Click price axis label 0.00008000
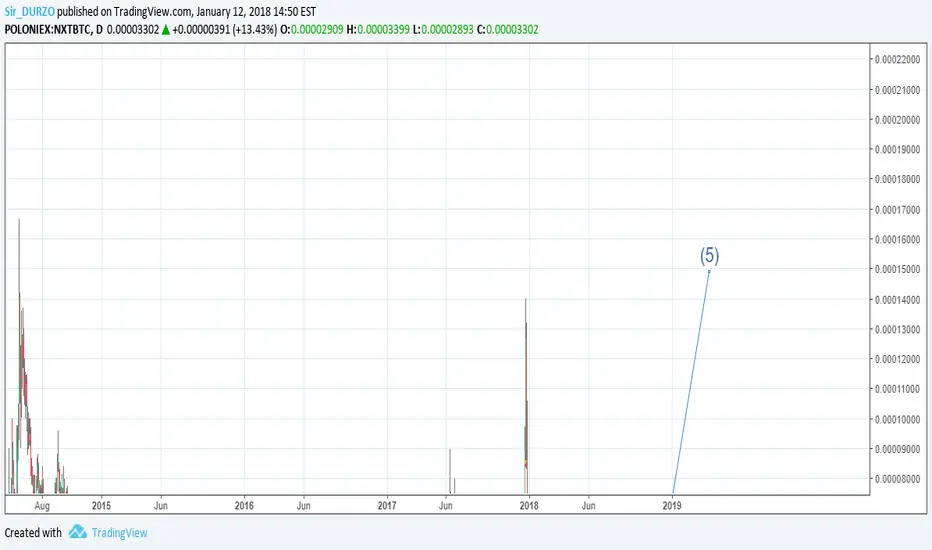This screenshot has height=550, width=932. coord(898,478)
